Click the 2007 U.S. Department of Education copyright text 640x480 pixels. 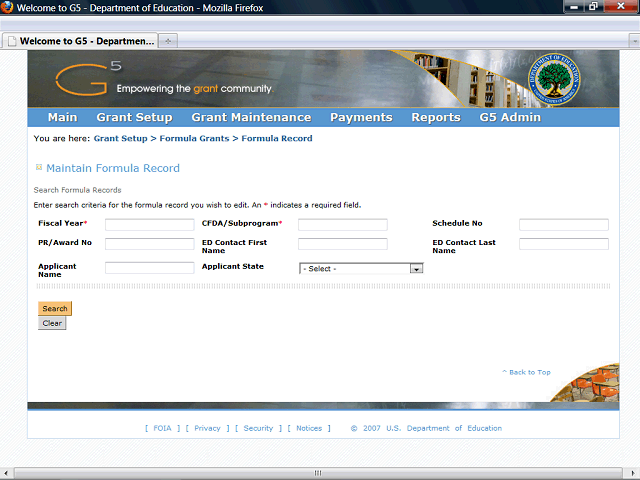[427, 428]
